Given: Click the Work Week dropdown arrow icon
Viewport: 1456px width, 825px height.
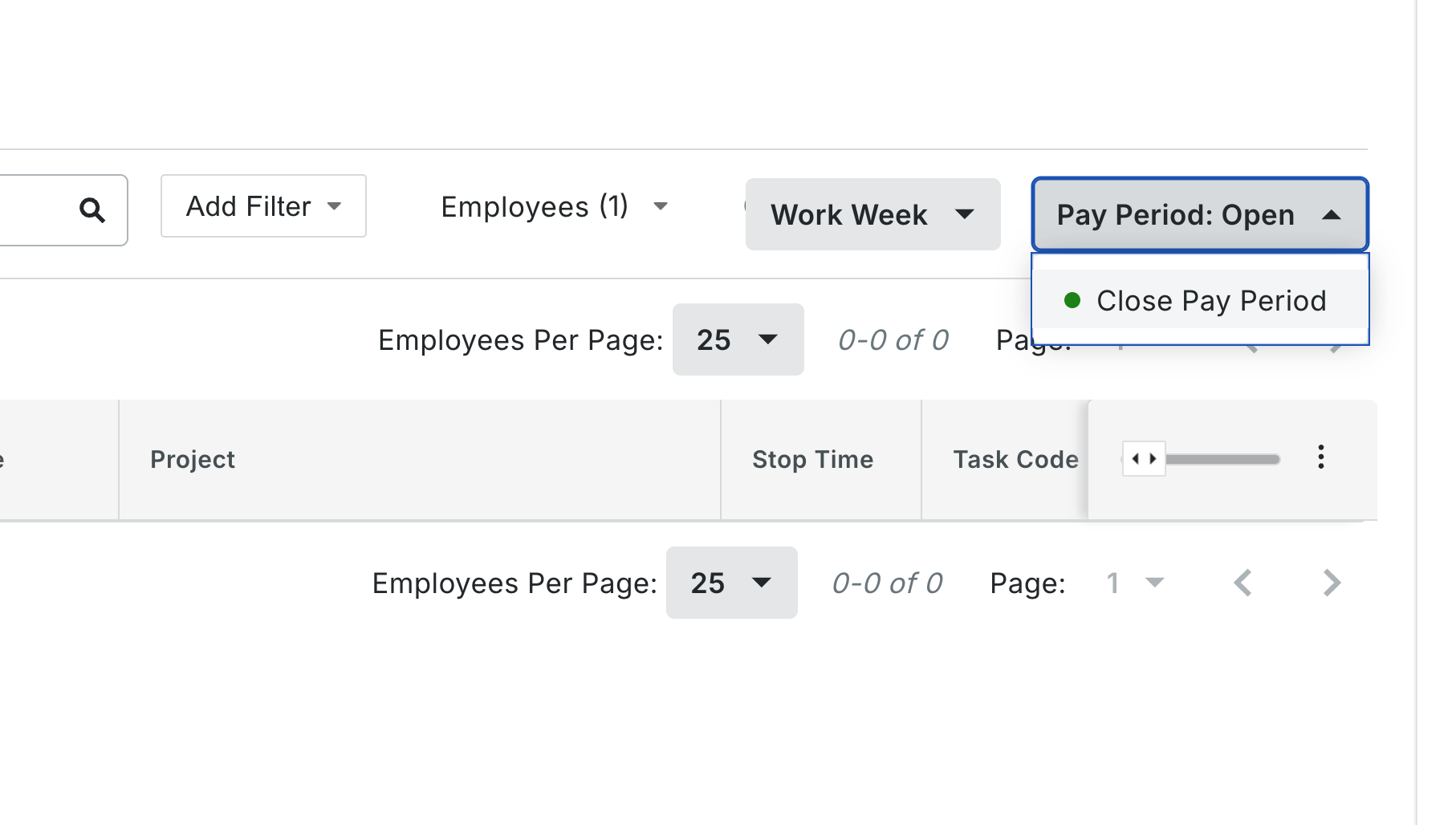Looking at the screenshot, I should (965, 214).
